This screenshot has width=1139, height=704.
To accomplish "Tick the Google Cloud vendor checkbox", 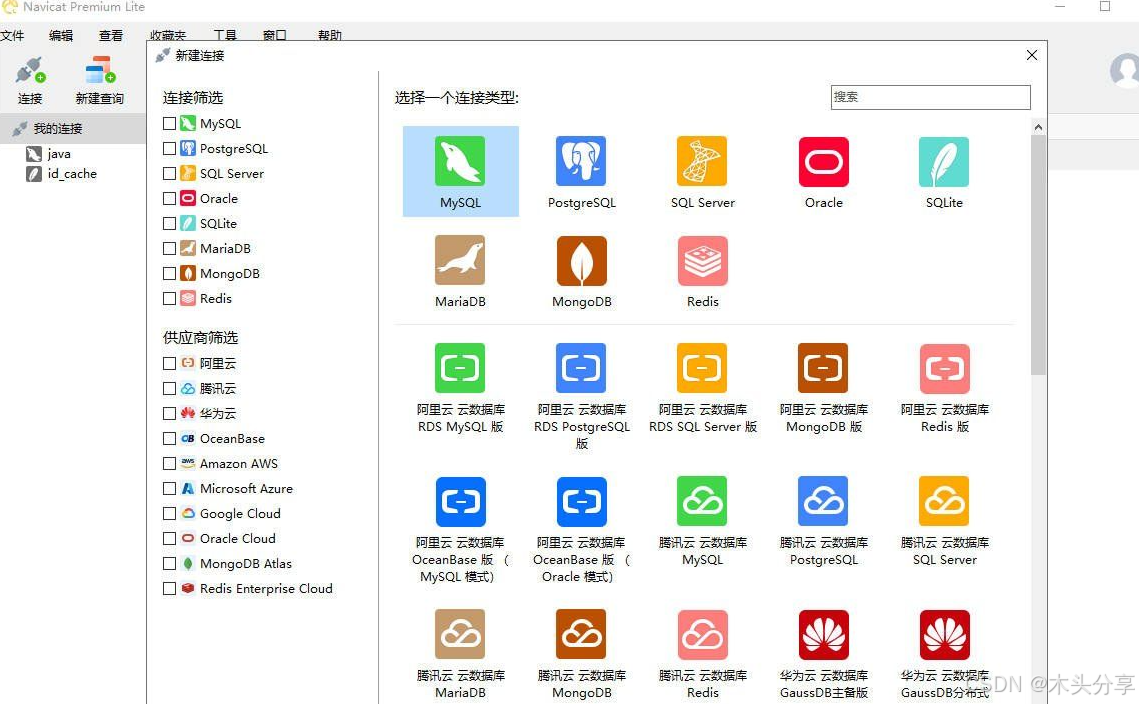I will (169, 514).
